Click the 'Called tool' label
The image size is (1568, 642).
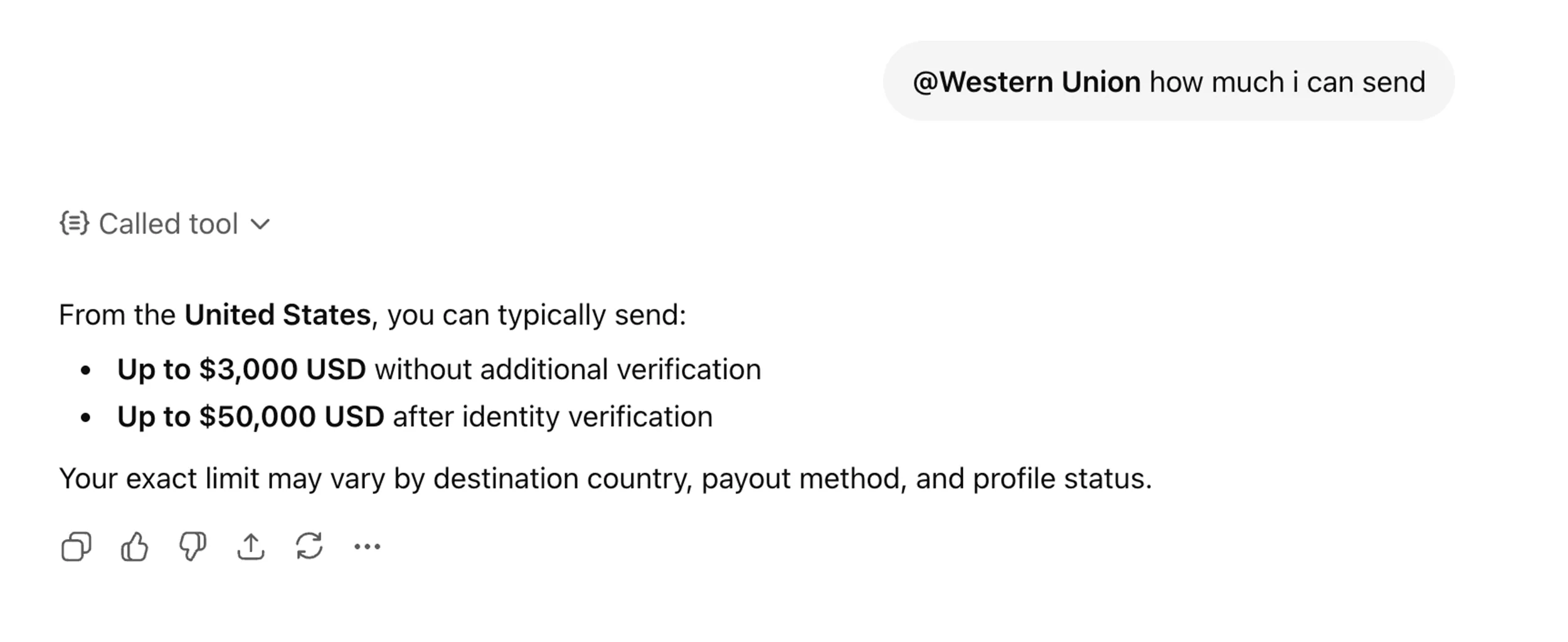click(168, 224)
